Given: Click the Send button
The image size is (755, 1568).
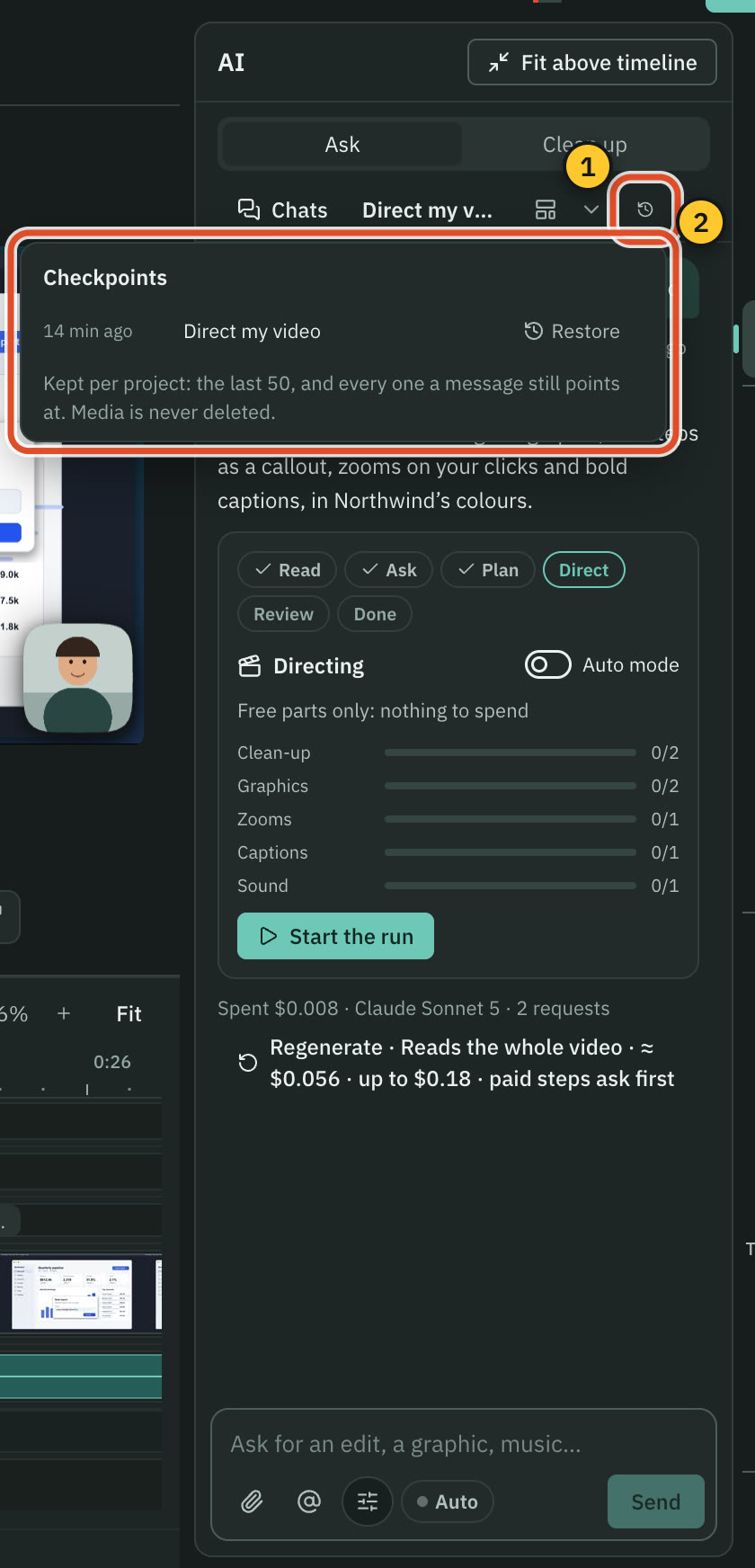Looking at the screenshot, I should point(655,1501).
